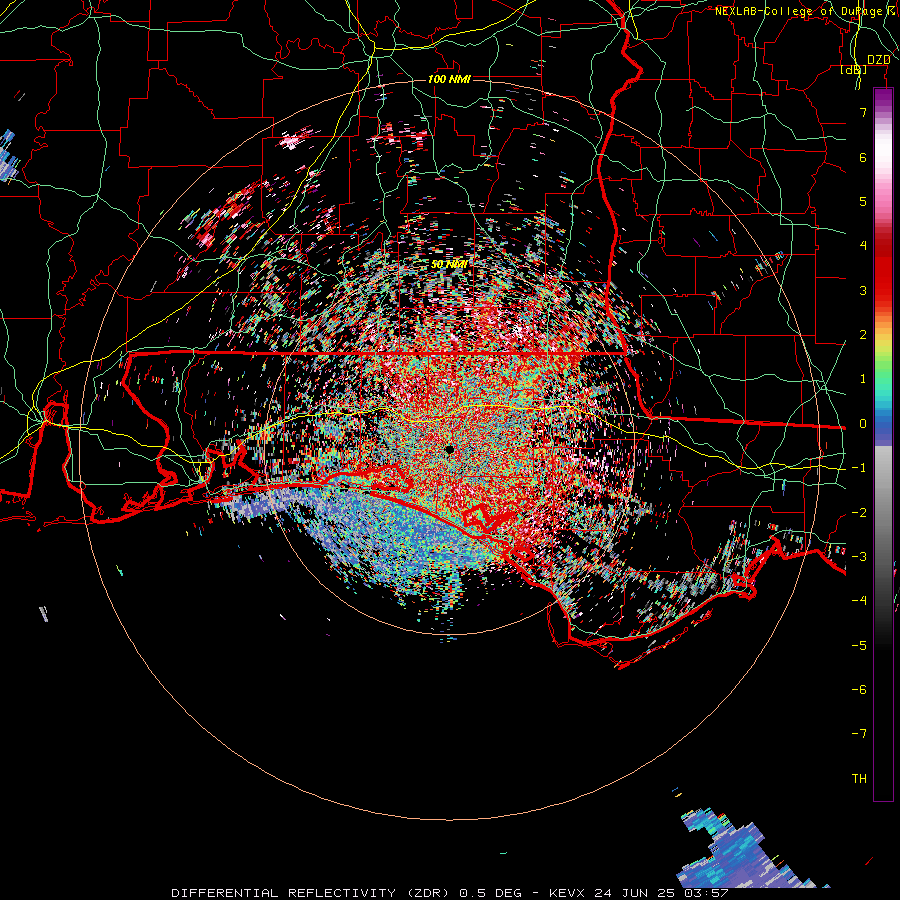
Task: Click the -4 value on color scale
Action: click(859, 601)
